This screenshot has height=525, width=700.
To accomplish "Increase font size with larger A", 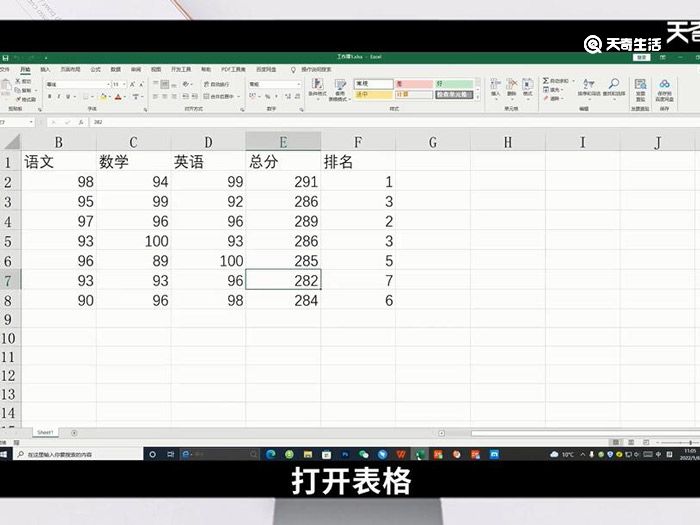I will pyautogui.click(x=132, y=84).
